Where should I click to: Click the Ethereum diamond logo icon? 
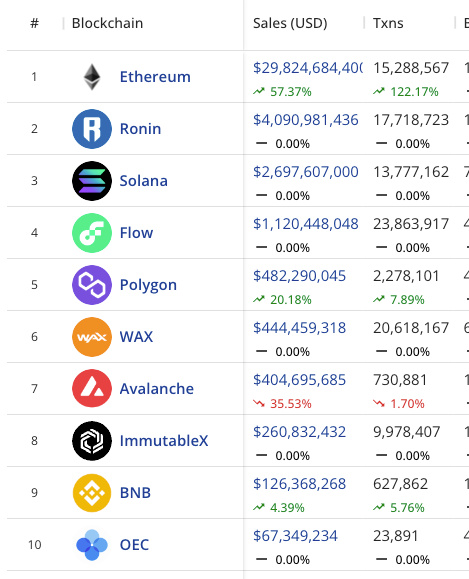coord(92,77)
